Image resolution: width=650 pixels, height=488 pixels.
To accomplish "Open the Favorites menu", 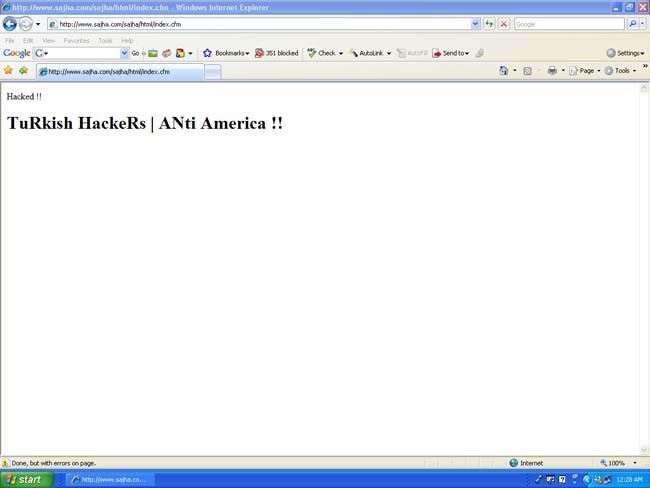I will 76,41.
